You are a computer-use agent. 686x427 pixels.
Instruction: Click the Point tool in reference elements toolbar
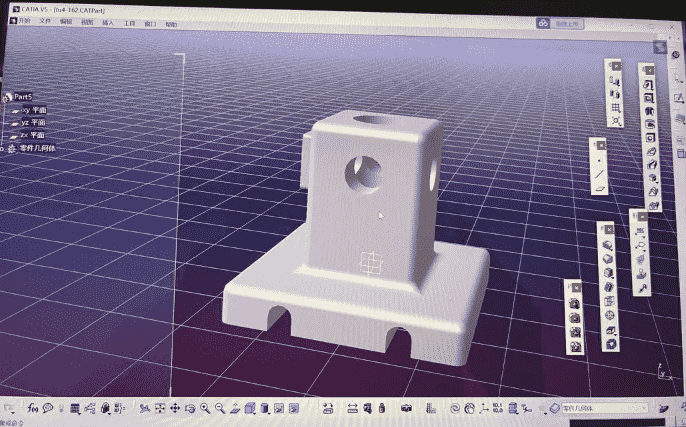click(x=599, y=160)
